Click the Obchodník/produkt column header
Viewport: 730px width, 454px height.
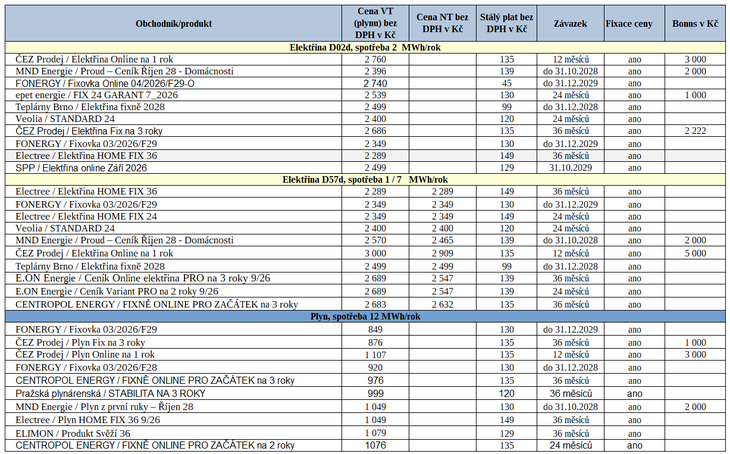coord(174,24)
